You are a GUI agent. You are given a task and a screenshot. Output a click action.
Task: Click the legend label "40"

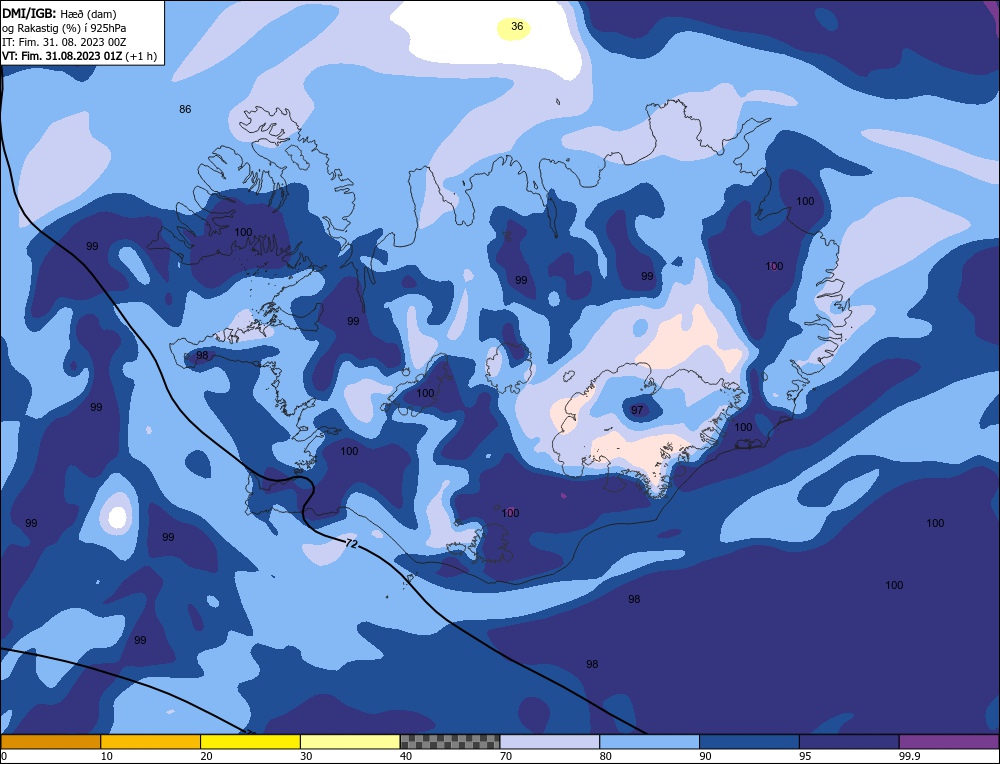click(406, 756)
